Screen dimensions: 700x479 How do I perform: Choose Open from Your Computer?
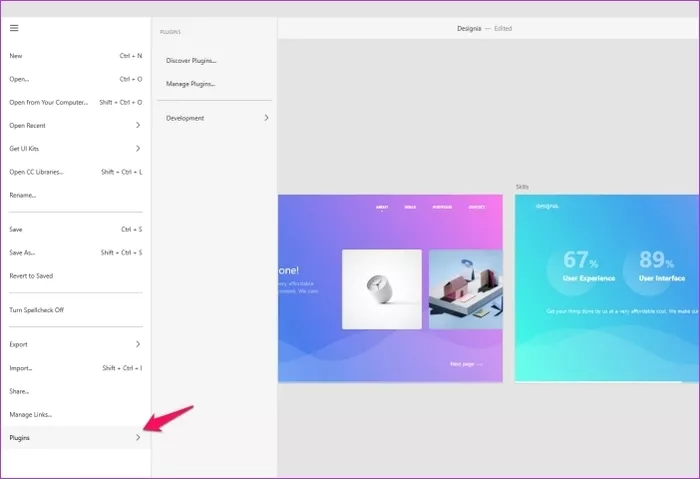click(48, 102)
